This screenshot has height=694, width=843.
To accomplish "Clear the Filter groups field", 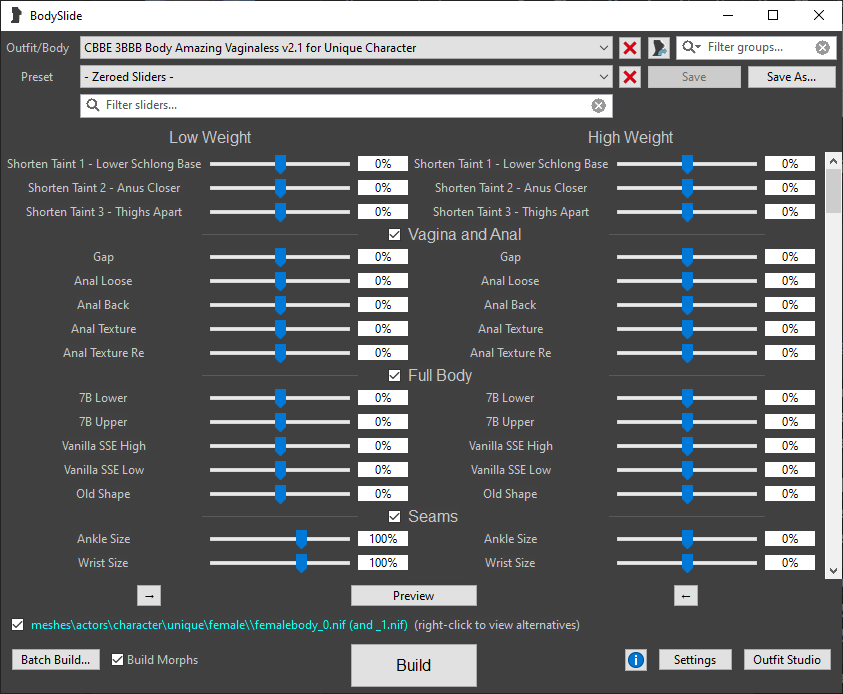I will (822, 48).
